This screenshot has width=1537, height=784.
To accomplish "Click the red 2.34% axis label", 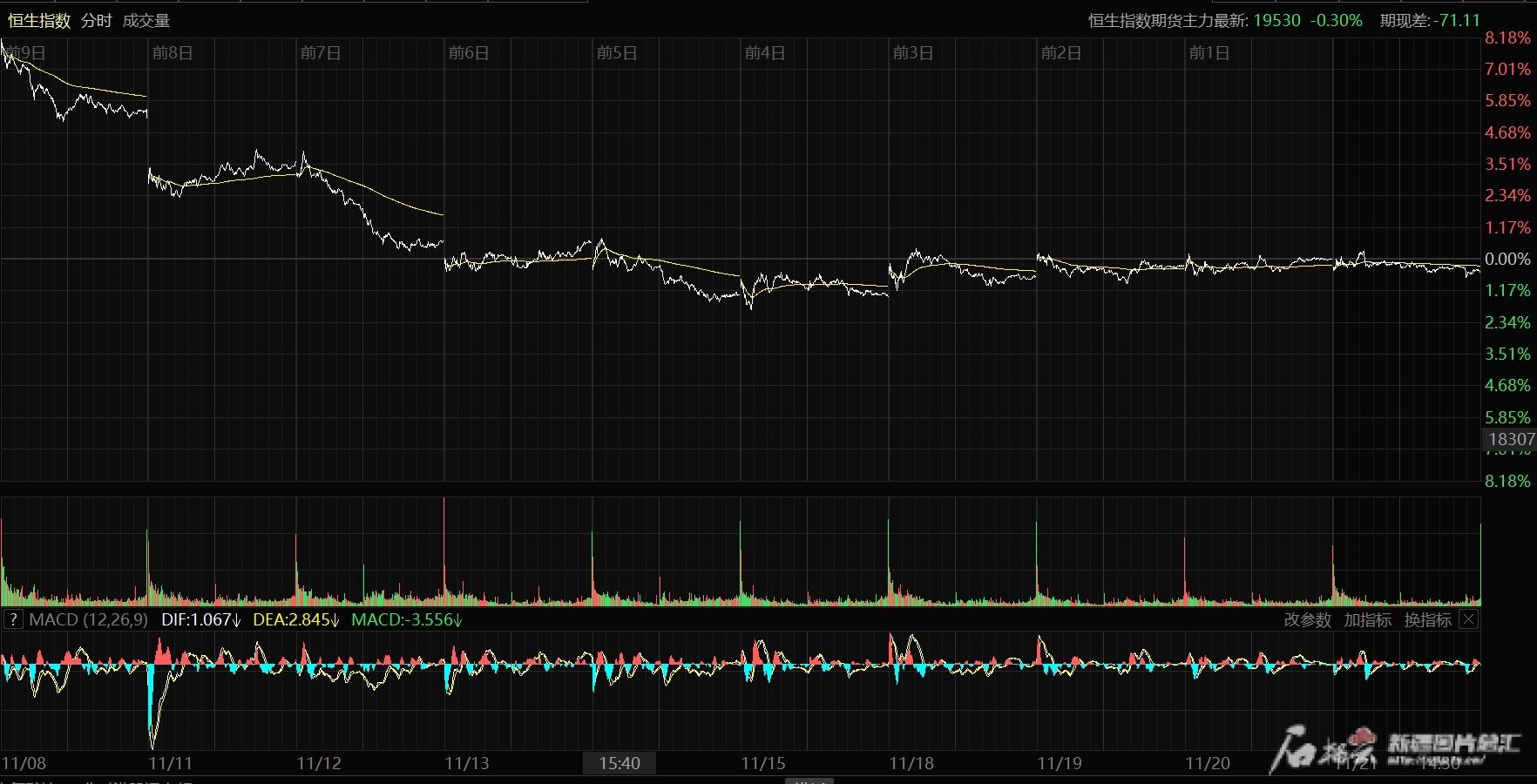I will click(x=1507, y=195).
